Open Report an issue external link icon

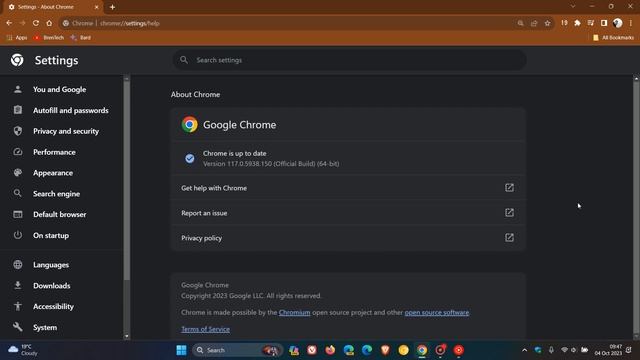click(509, 213)
